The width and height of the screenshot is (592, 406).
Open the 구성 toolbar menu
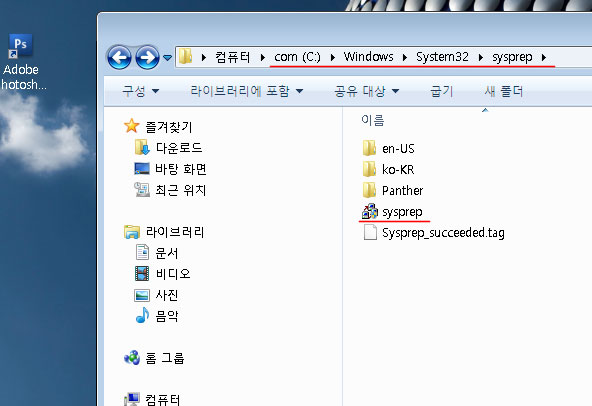pyautogui.click(x=140, y=91)
